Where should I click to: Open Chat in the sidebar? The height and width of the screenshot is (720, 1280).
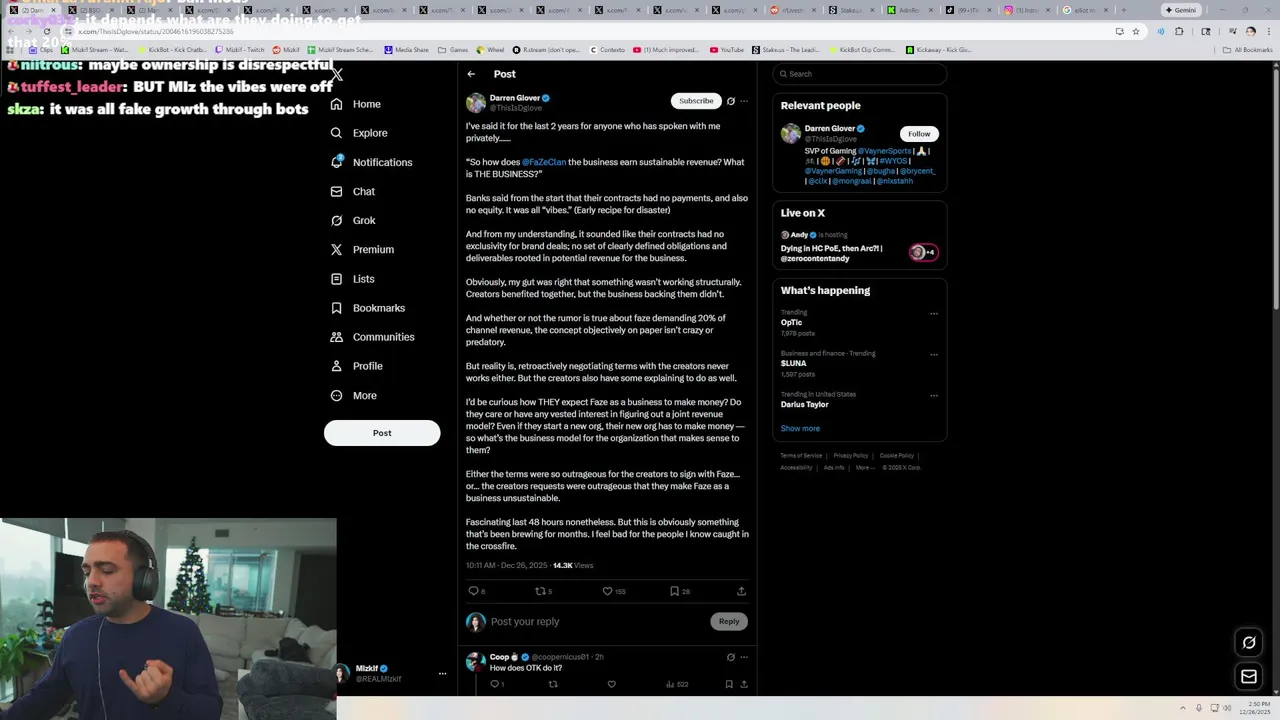coord(353,191)
